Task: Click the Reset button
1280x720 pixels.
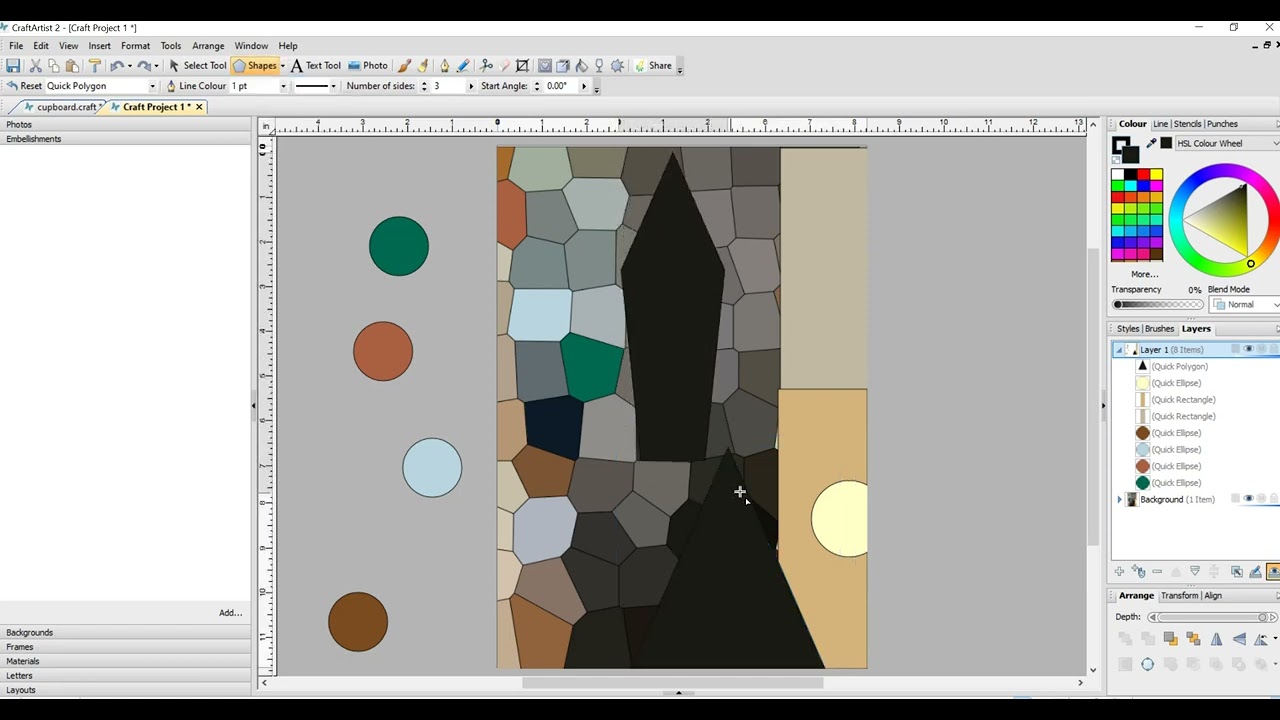Action: coord(24,86)
